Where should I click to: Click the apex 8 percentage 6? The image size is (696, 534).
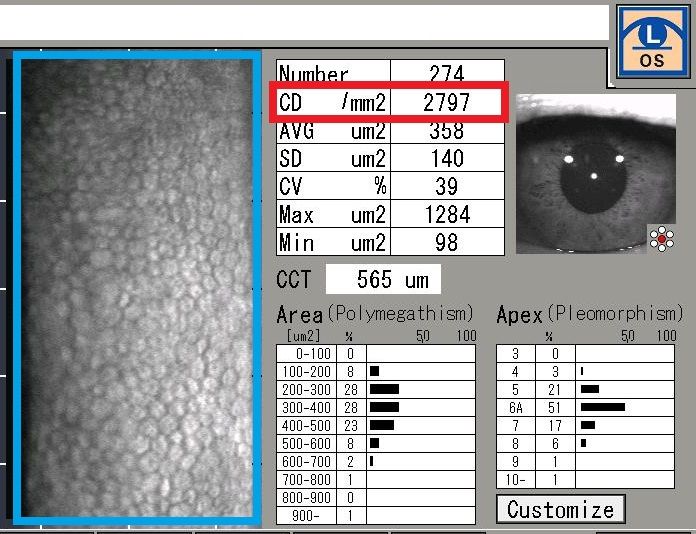pos(555,444)
